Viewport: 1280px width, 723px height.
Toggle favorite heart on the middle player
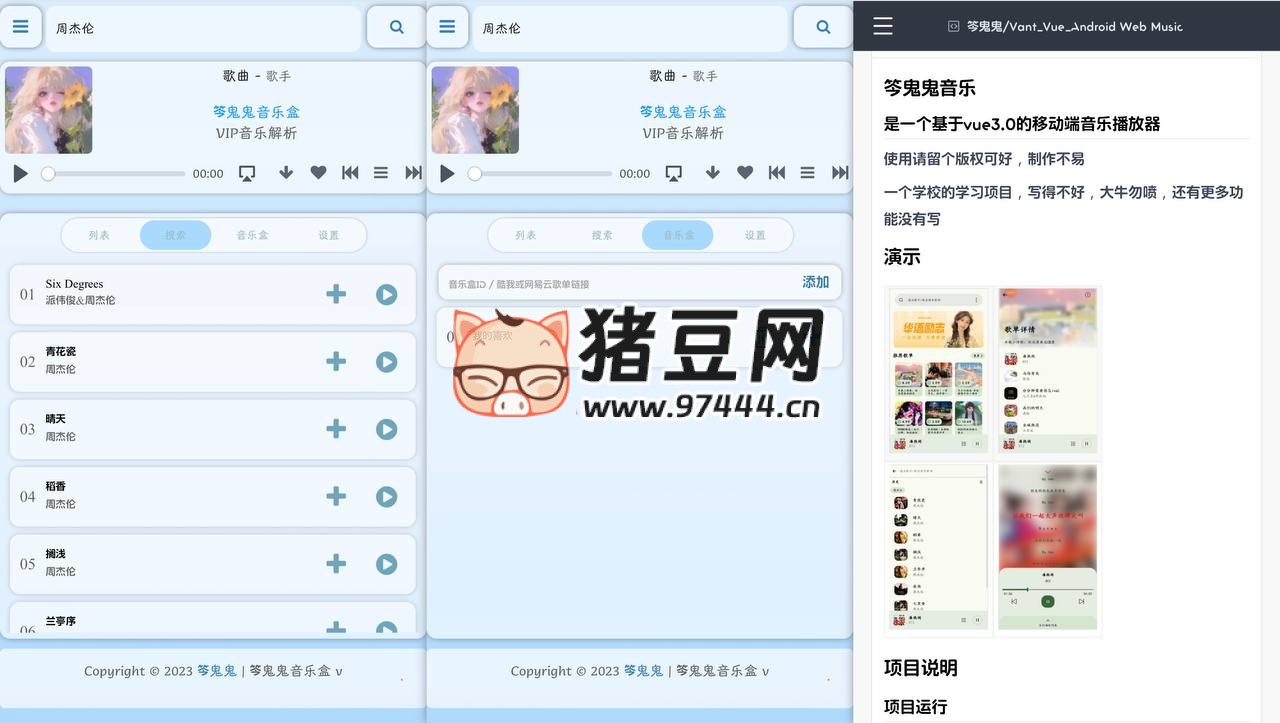[x=745, y=173]
